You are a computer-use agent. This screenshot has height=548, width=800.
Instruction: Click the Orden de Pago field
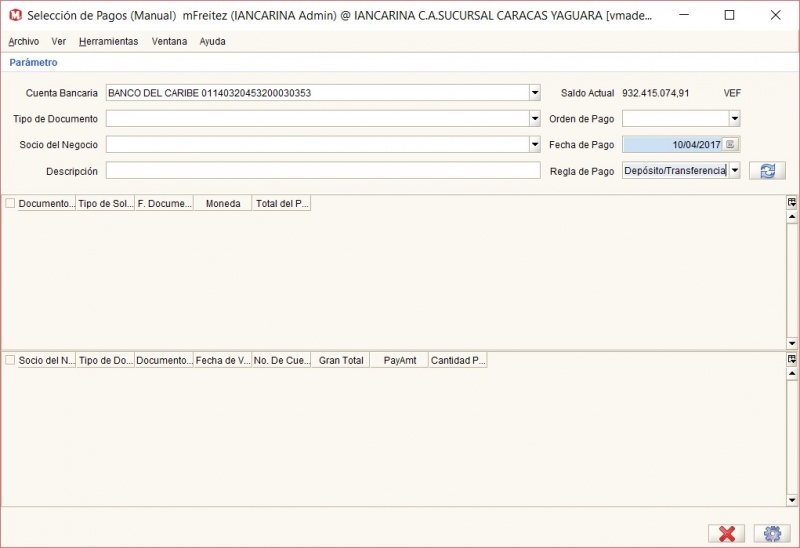click(x=676, y=118)
